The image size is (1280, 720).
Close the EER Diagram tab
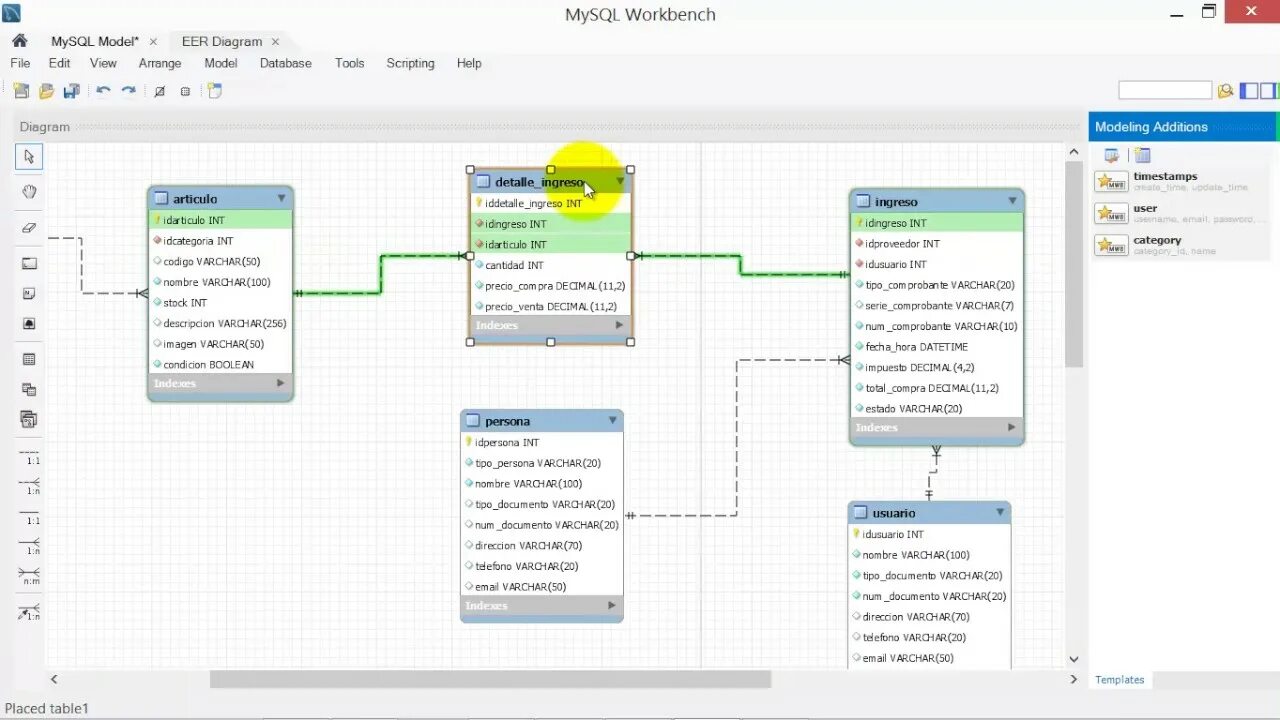tap(275, 42)
